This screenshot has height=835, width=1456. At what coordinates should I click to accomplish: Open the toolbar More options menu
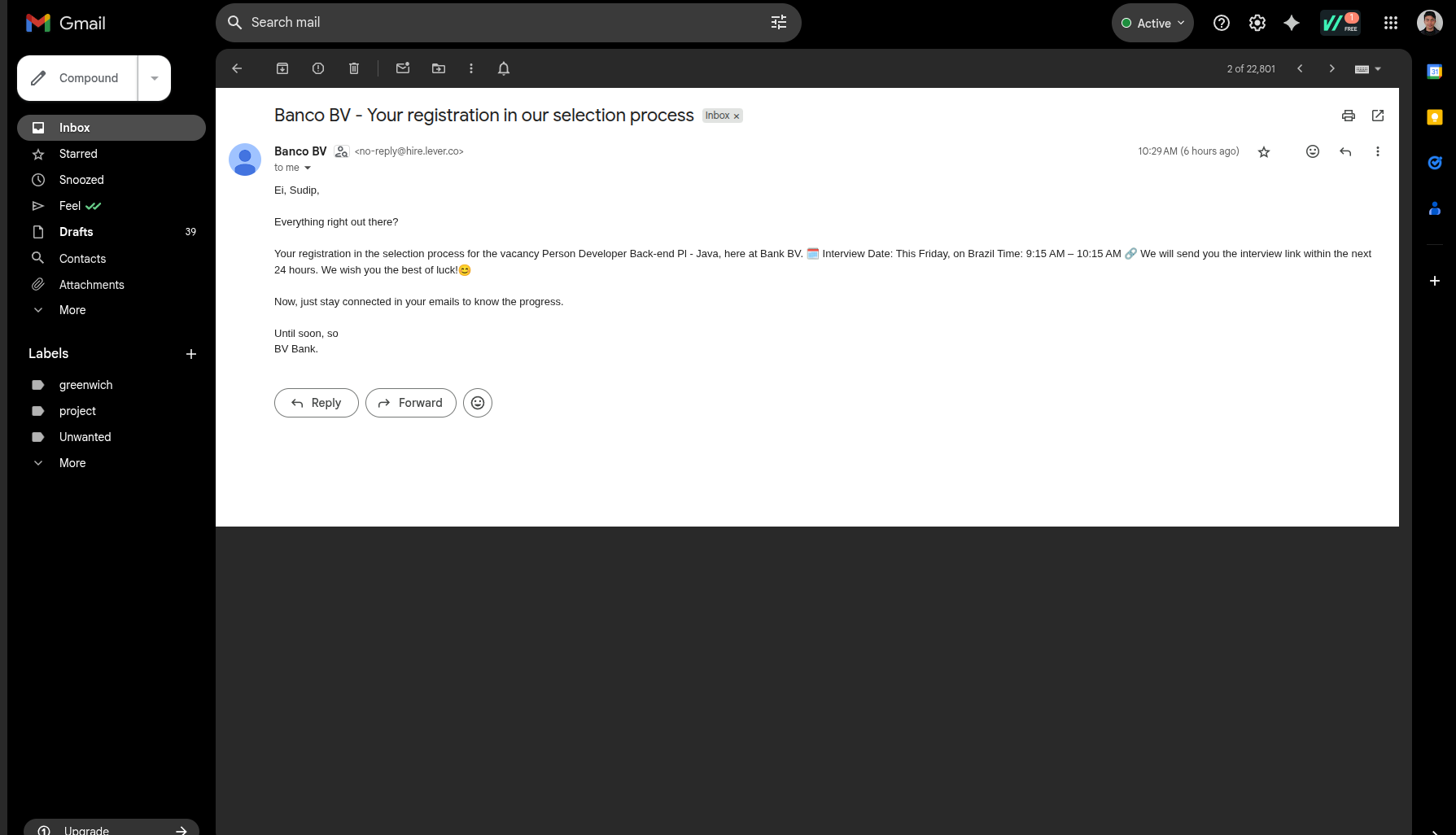(x=471, y=68)
